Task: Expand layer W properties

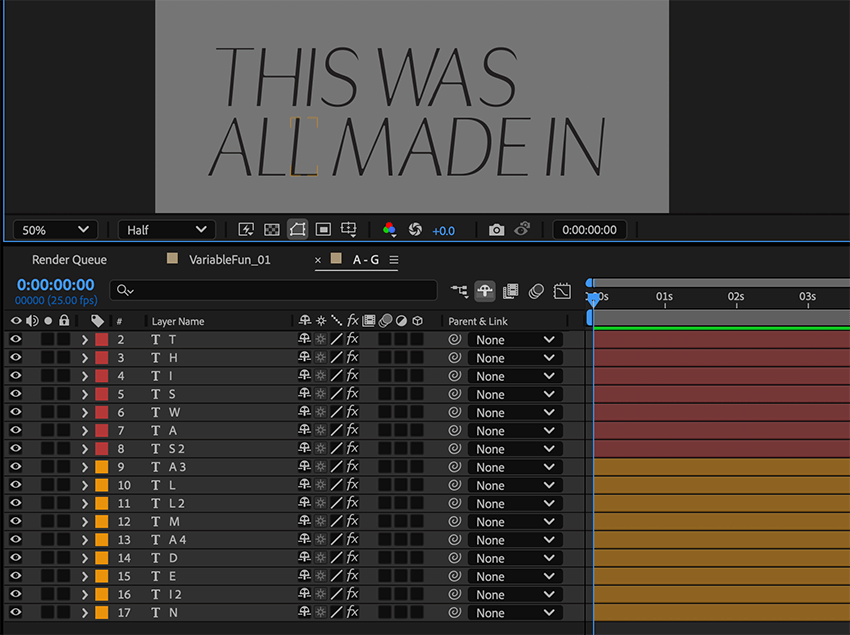Action: [x=85, y=413]
